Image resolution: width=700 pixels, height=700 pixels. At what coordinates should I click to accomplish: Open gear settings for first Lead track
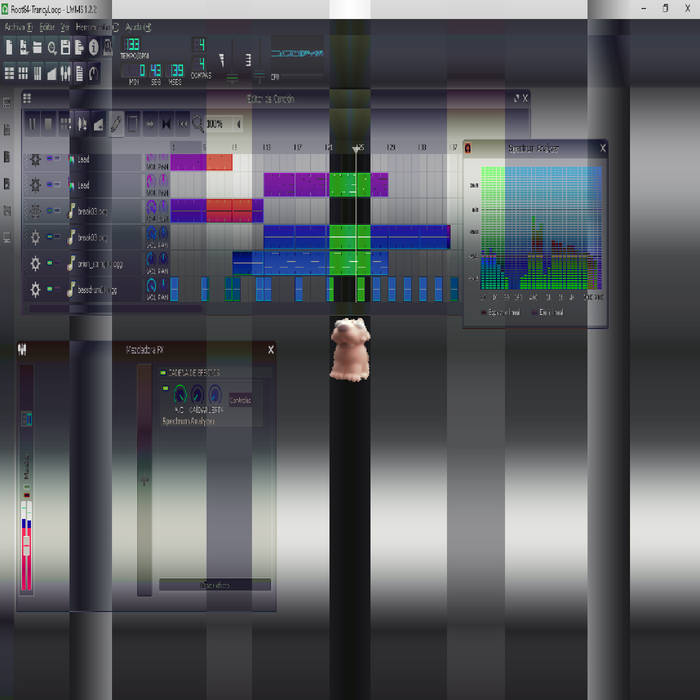[x=36, y=160]
